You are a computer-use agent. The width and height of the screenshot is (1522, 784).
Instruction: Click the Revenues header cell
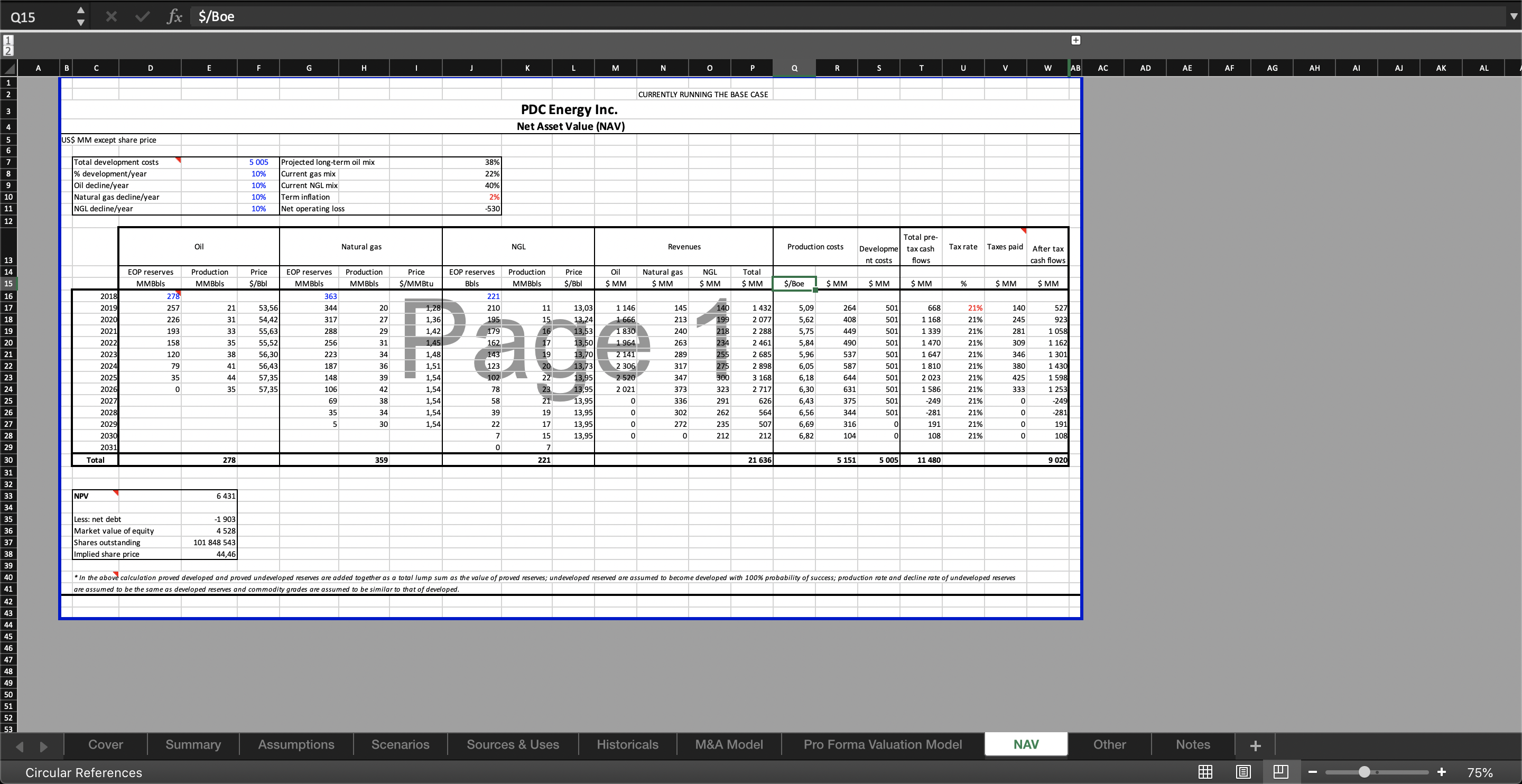point(684,247)
